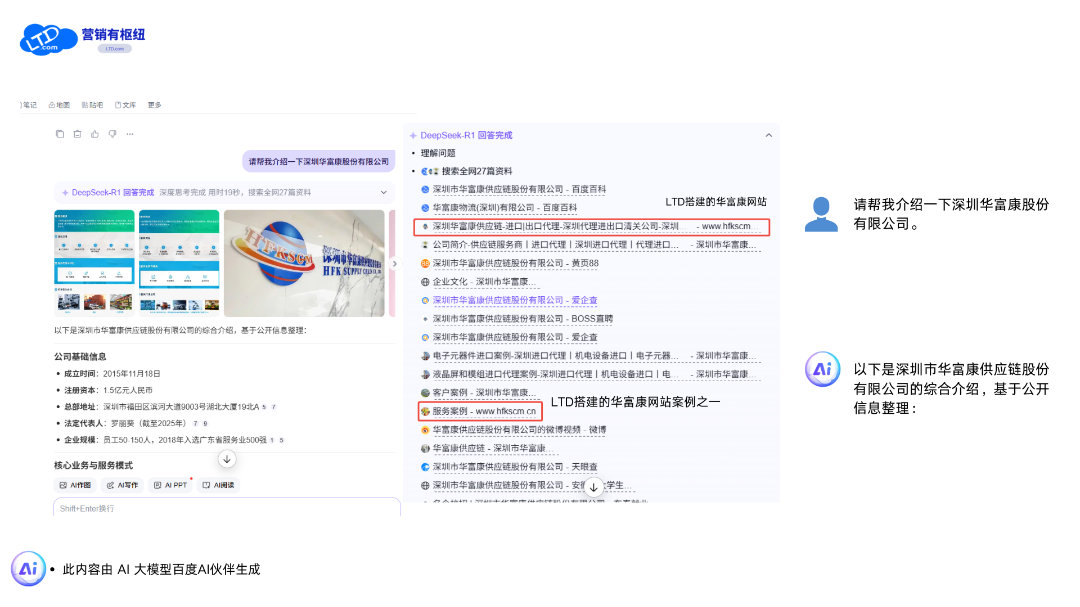The height and width of the screenshot is (607, 1080).
Task: Click the trash delete icon
Action: 77,134
